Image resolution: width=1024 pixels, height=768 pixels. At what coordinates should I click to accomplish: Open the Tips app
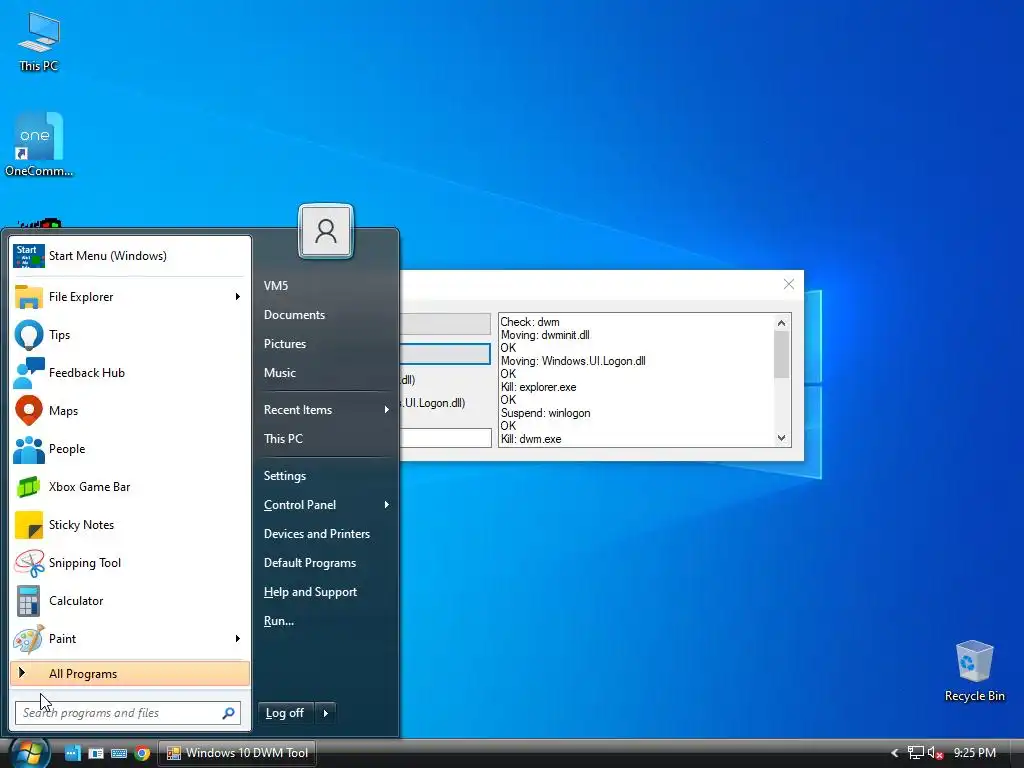click(130, 335)
